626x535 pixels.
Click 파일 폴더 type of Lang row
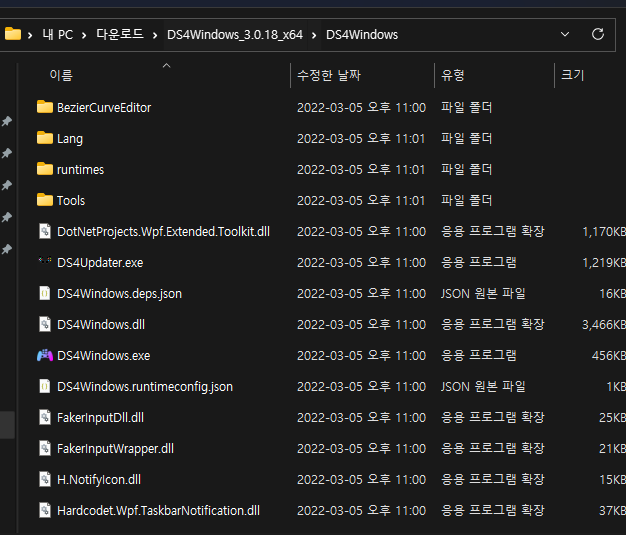[x=466, y=139]
